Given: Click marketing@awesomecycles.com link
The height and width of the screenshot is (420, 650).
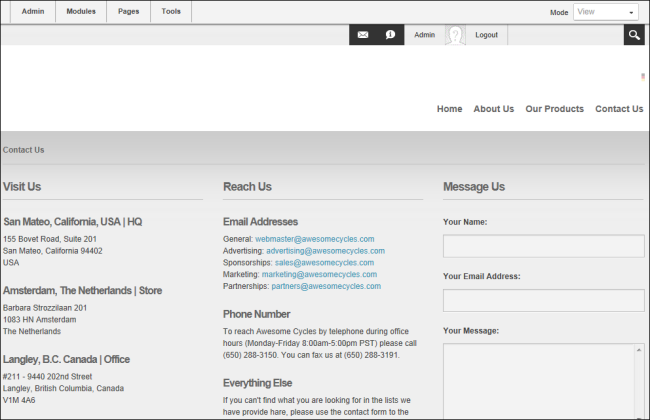Looking at the screenshot, I should coord(319,274).
